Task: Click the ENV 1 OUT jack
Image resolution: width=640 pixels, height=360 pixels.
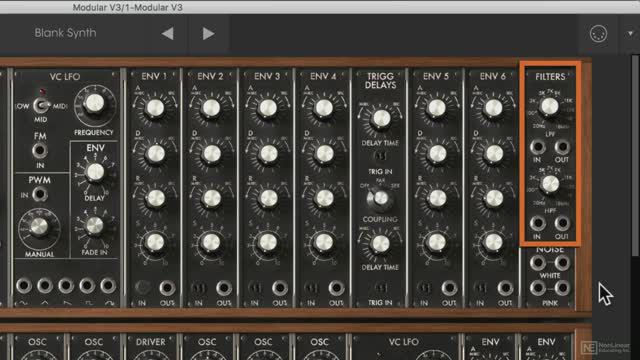Action: 167,288
